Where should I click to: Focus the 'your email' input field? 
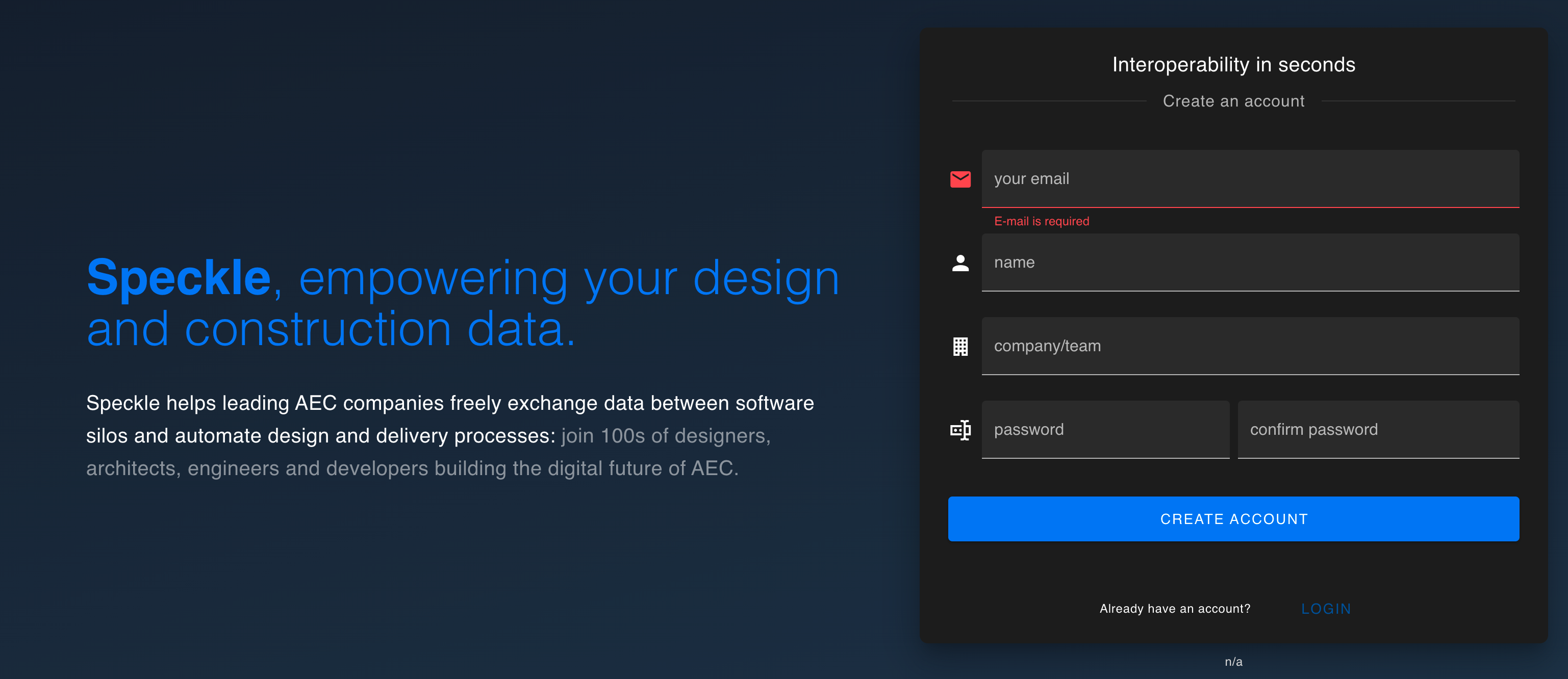[x=1250, y=179]
